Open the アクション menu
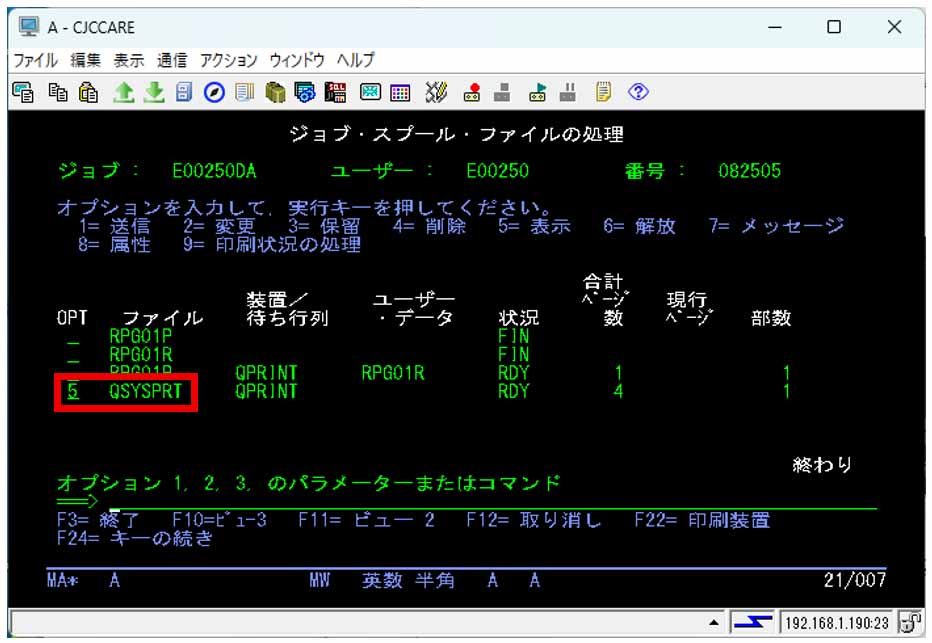932x643 pixels. tap(228, 60)
